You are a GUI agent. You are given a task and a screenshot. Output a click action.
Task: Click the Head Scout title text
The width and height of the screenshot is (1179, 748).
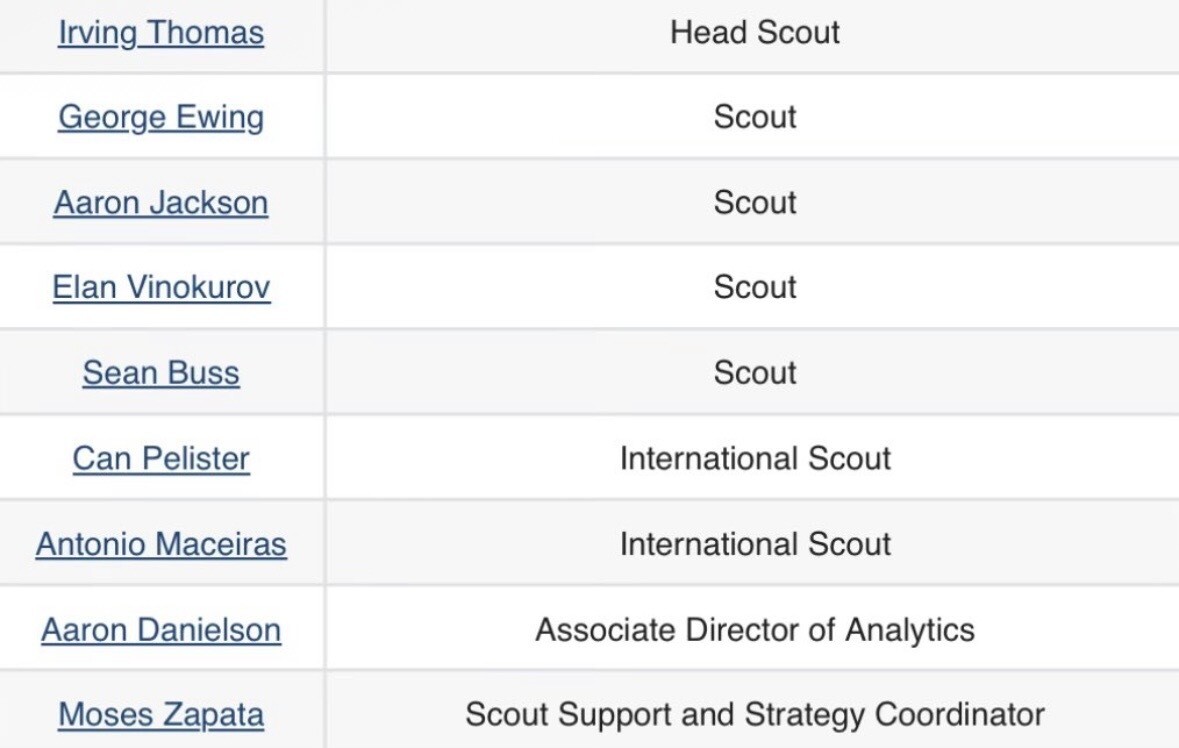pyautogui.click(x=755, y=33)
